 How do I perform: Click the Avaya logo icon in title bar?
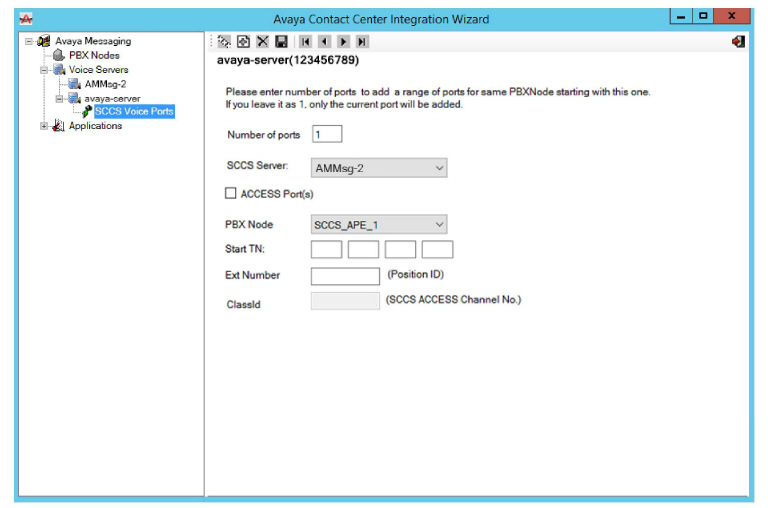(x=25, y=19)
